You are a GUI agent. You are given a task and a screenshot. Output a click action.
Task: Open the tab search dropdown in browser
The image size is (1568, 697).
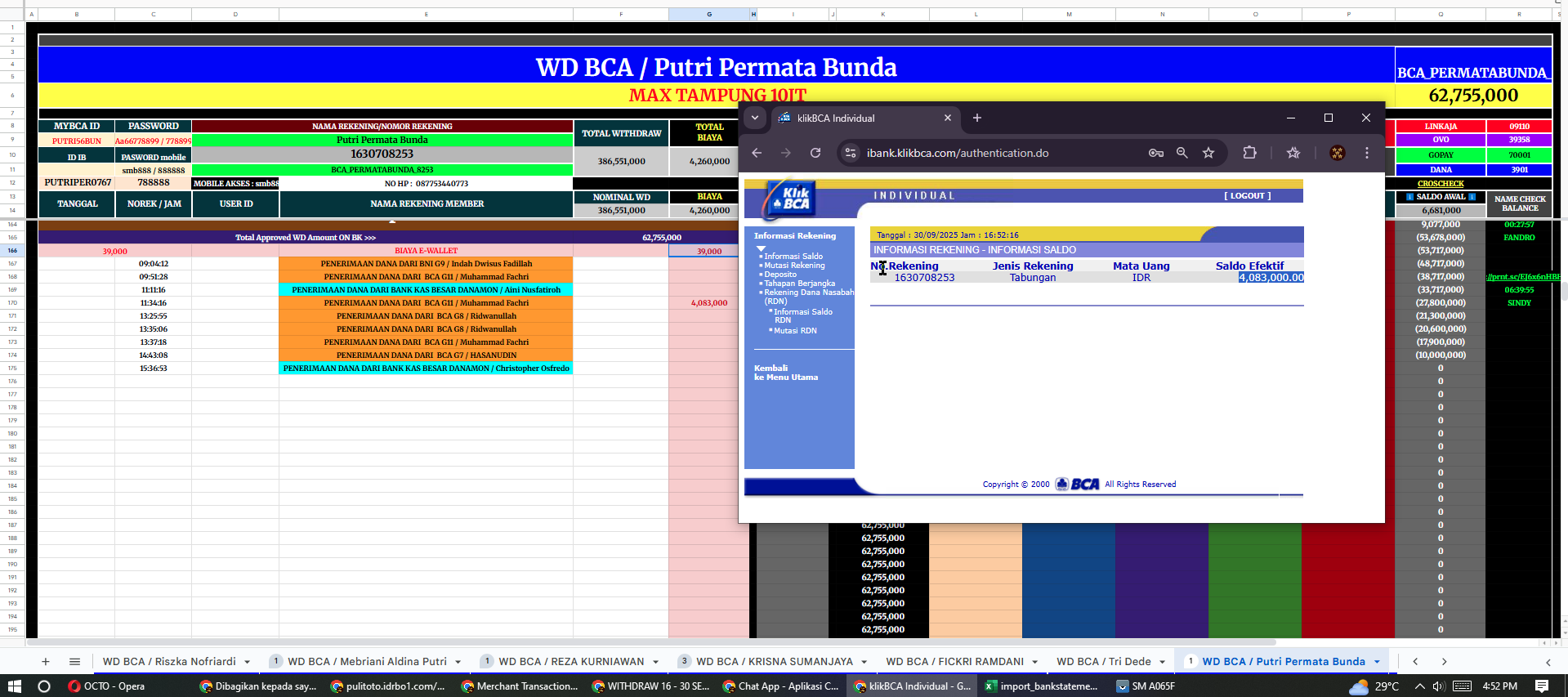[755, 118]
